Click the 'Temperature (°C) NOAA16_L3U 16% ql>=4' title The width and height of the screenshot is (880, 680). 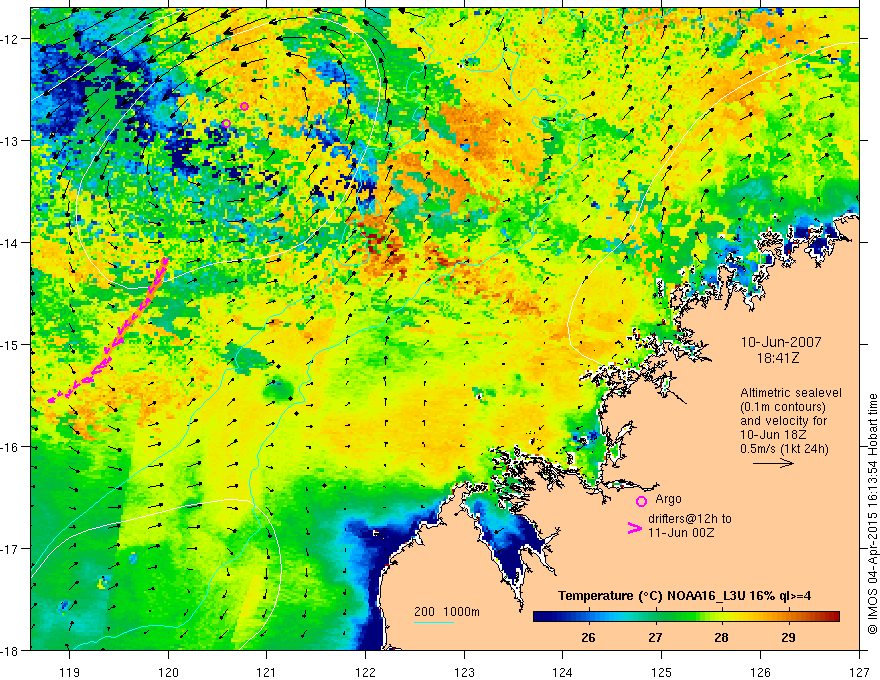[684, 596]
